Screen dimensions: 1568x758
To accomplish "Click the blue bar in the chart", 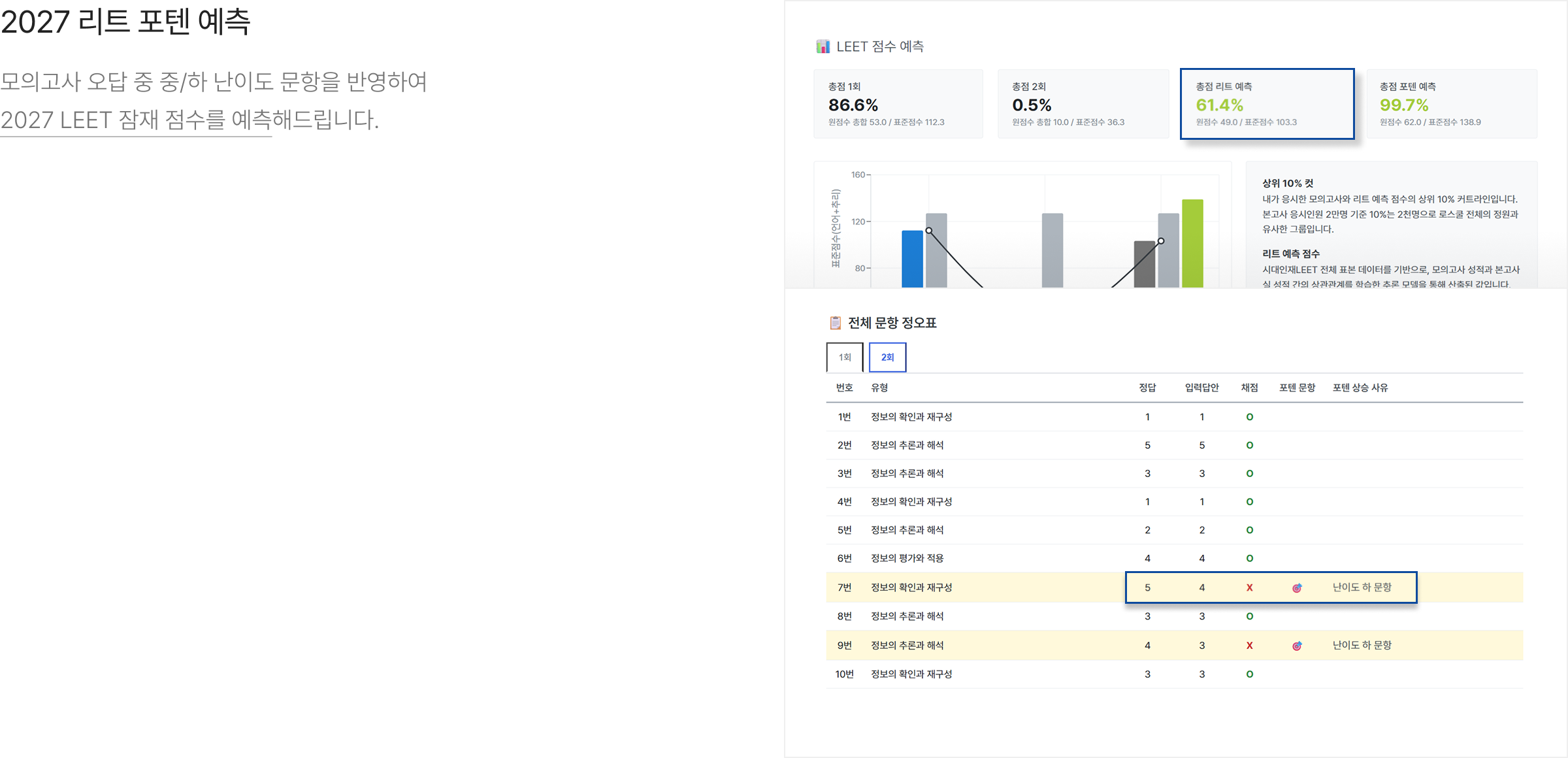I will [x=912, y=259].
